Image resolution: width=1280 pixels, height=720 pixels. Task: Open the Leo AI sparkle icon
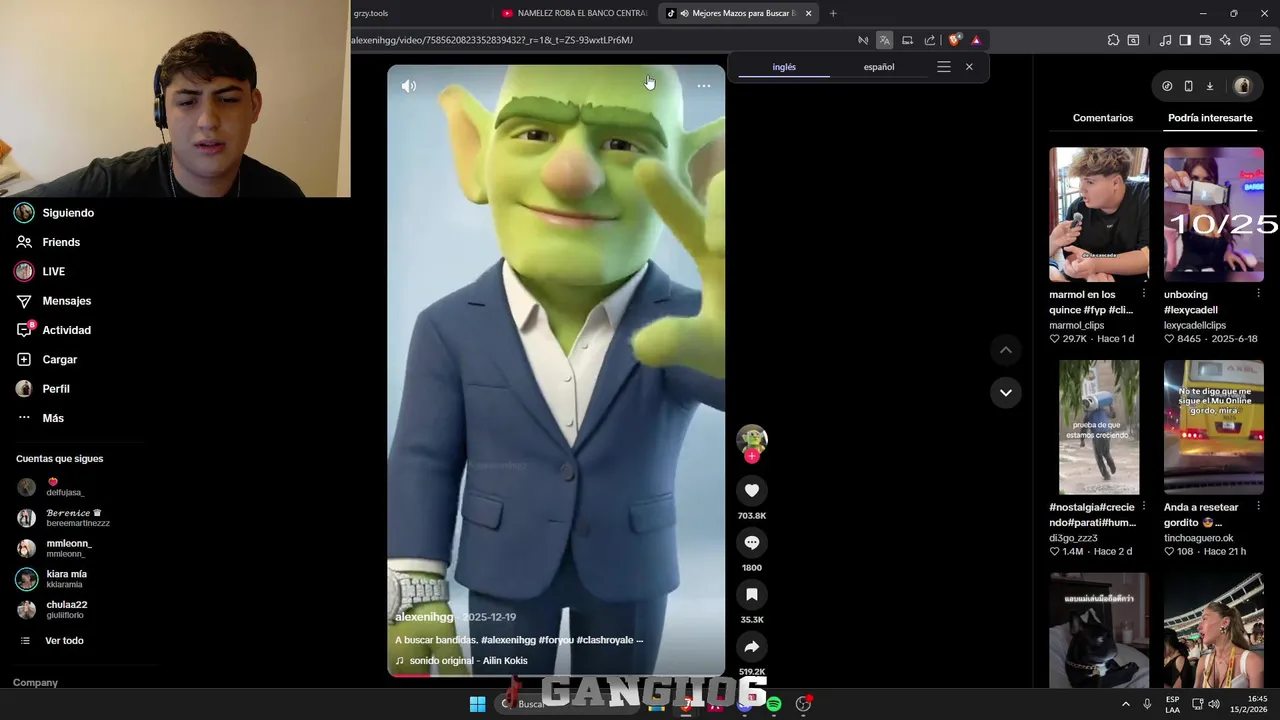(x=1225, y=40)
